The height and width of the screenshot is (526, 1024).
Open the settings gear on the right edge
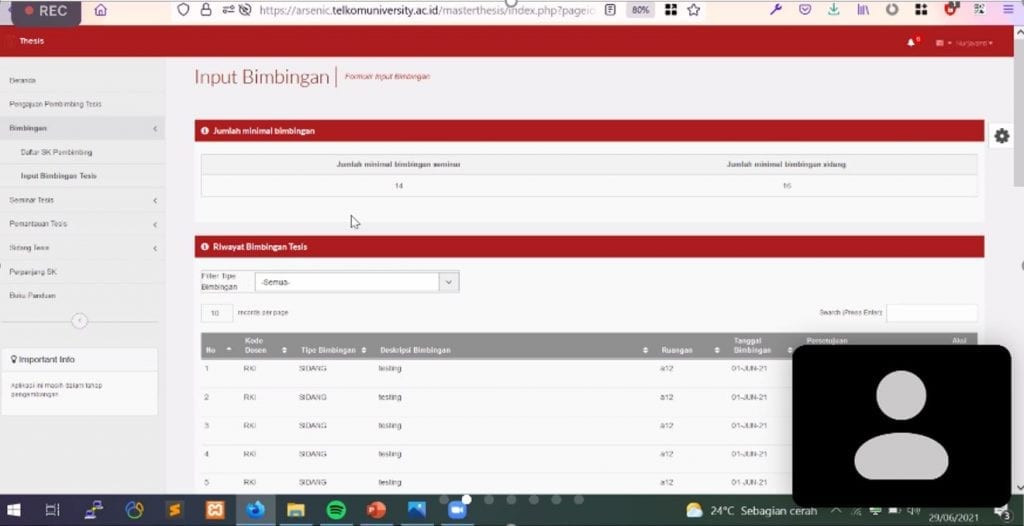click(x=1001, y=137)
